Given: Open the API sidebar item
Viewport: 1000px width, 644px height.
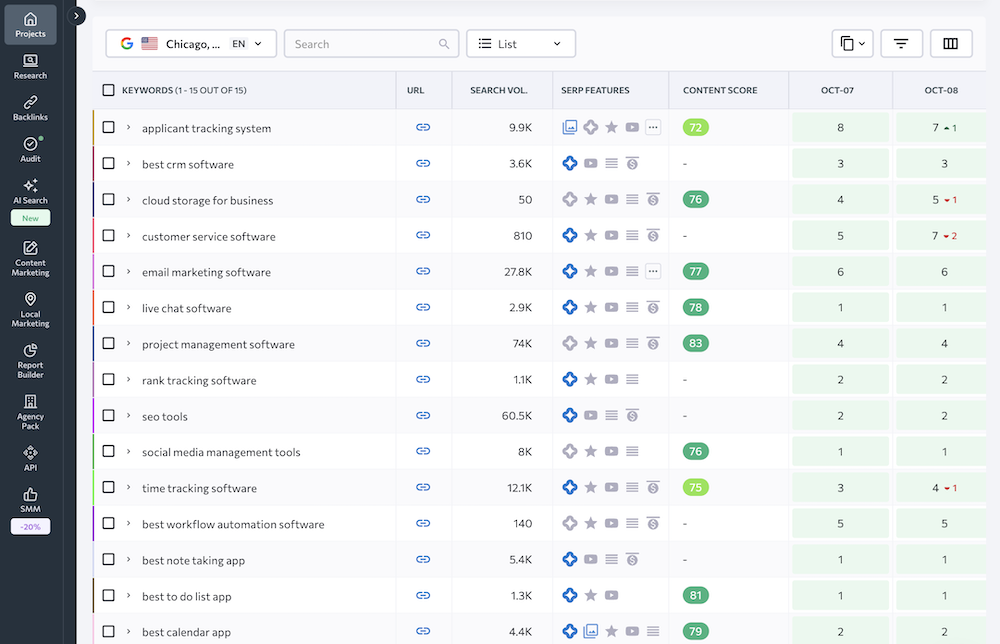Looking at the screenshot, I should [x=30, y=458].
